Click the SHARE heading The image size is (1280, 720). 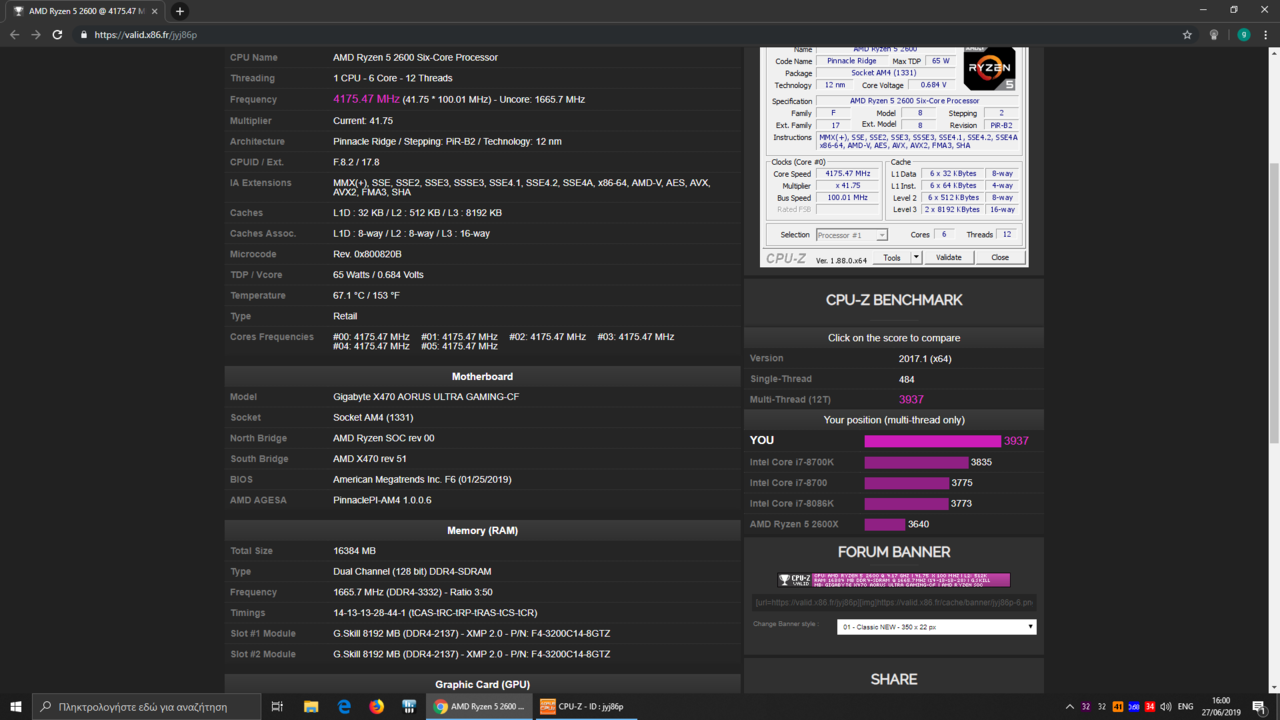point(894,679)
